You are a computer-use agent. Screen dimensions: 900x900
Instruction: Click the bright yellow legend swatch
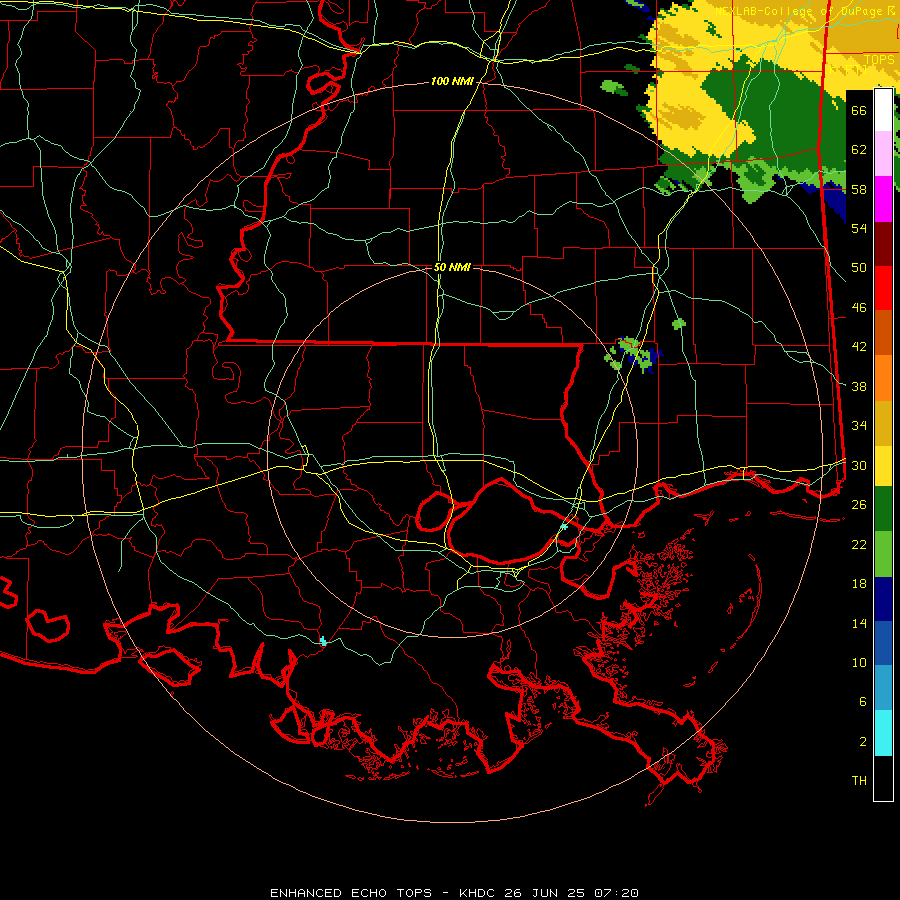click(883, 466)
